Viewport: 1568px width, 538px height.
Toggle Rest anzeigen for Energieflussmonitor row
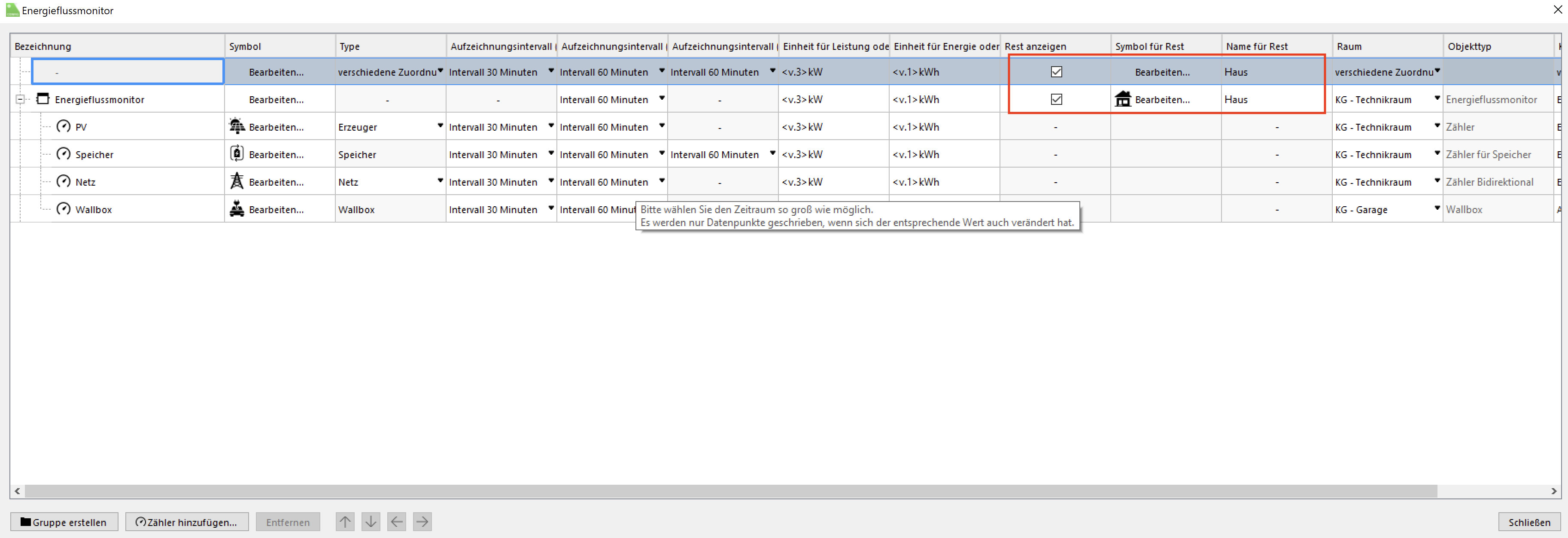pos(1056,99)
